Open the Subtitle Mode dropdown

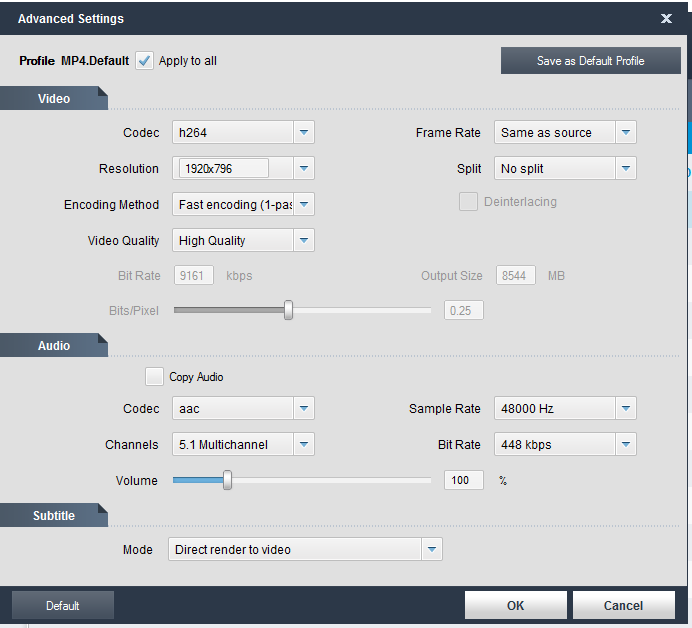pos(432,549)
